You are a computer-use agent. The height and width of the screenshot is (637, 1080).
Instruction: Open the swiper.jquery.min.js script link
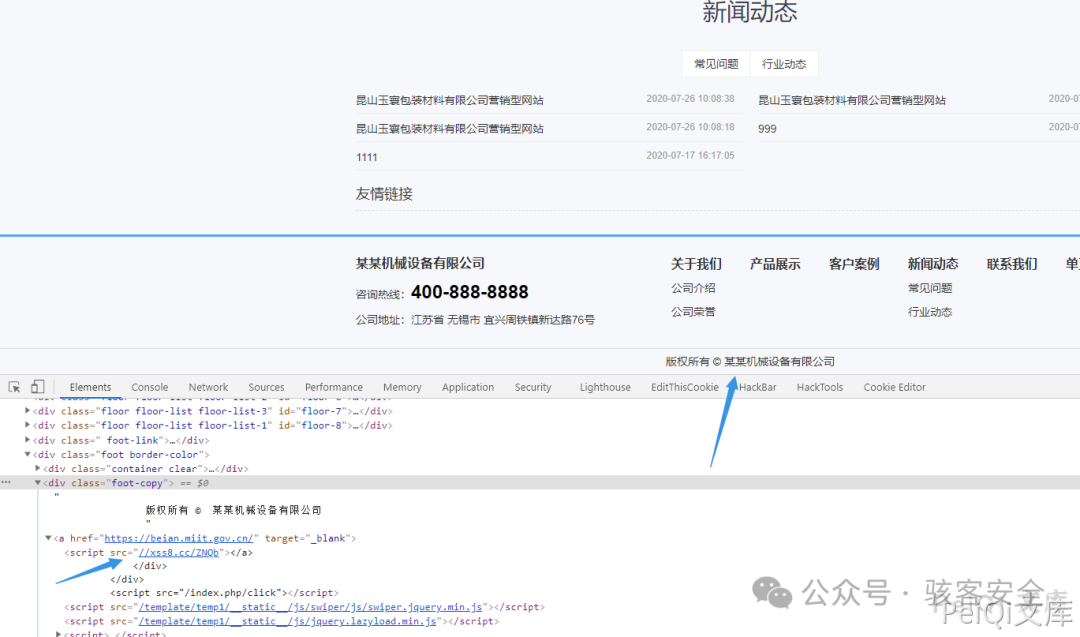tap(311, 607)
